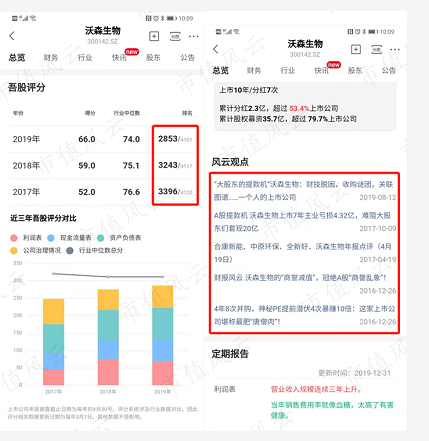Viewport: 429px width, 441px height.
Task: Toggle 利润表 legend swatch
Action: click(14, 238)
